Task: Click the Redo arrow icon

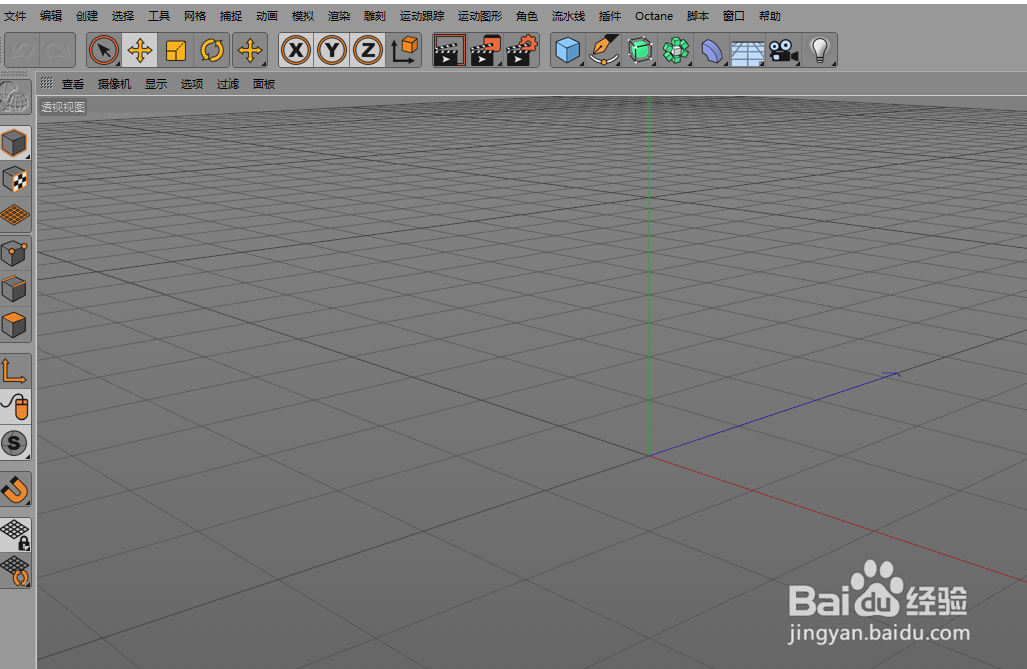Action: 58,50
